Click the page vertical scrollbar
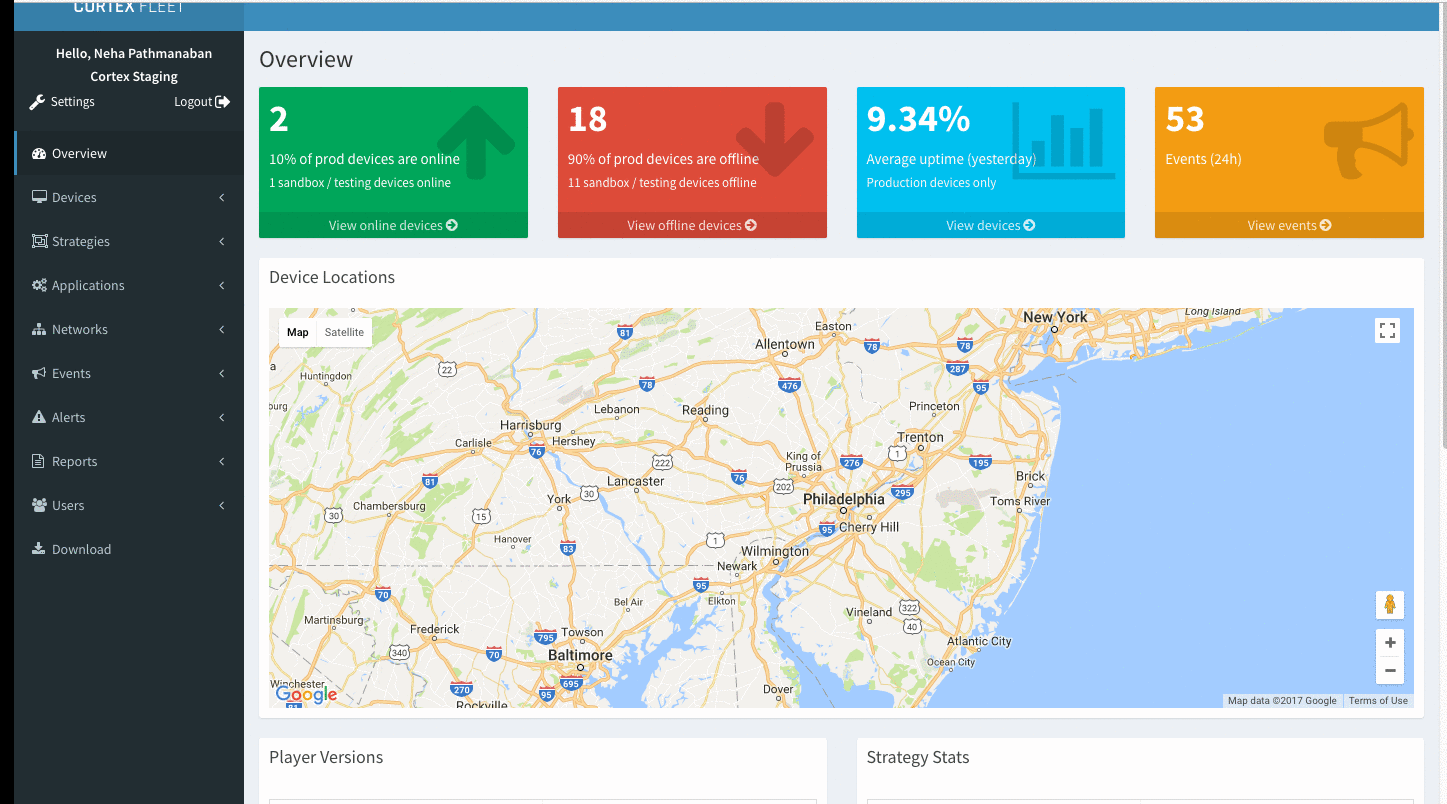Screen dimensions: 1447x804 click(1442, 225)
